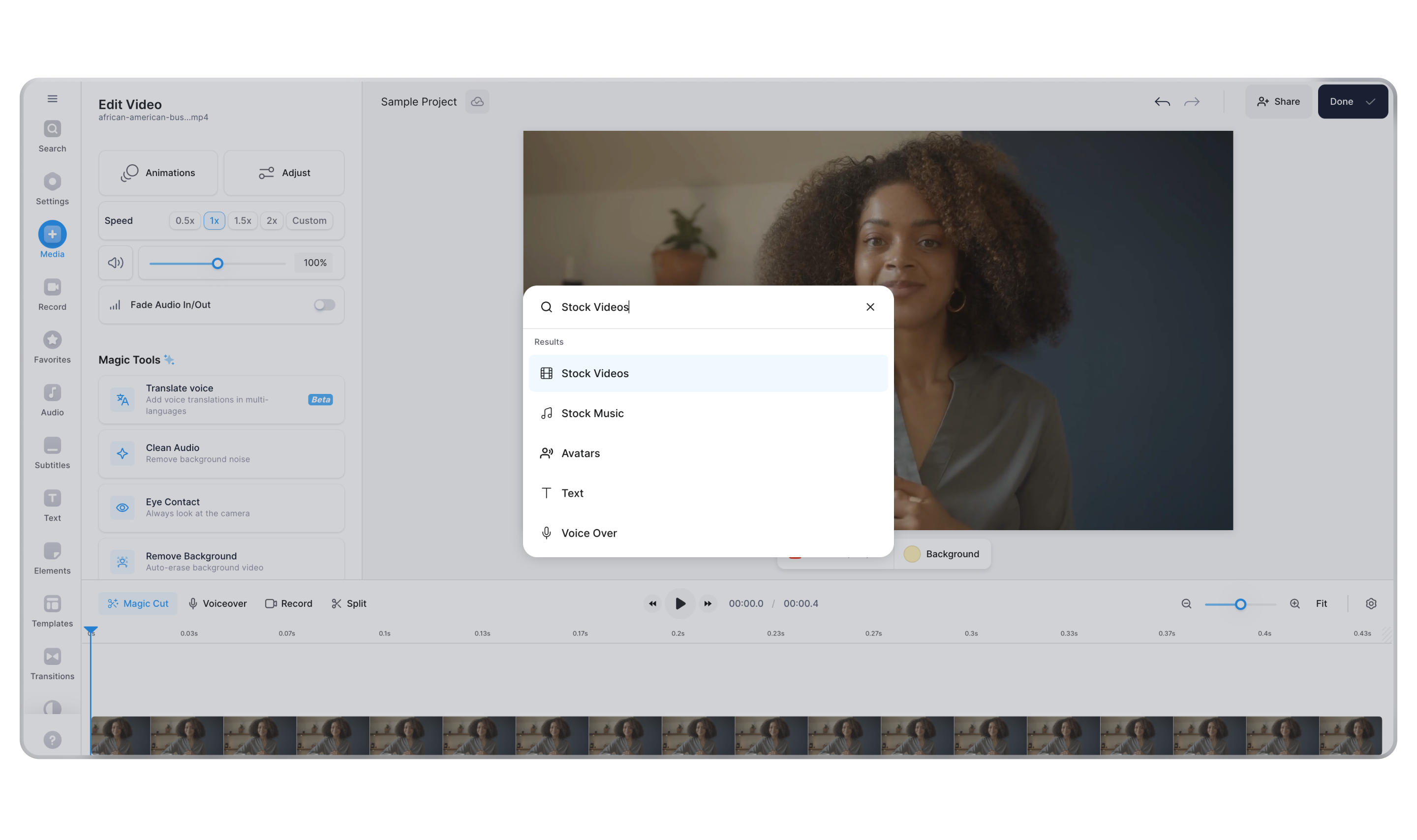The width and height of the screenshot is (1417, 840).
Task: Adjust the volume slider handle
Action: [x=217, y=264]
